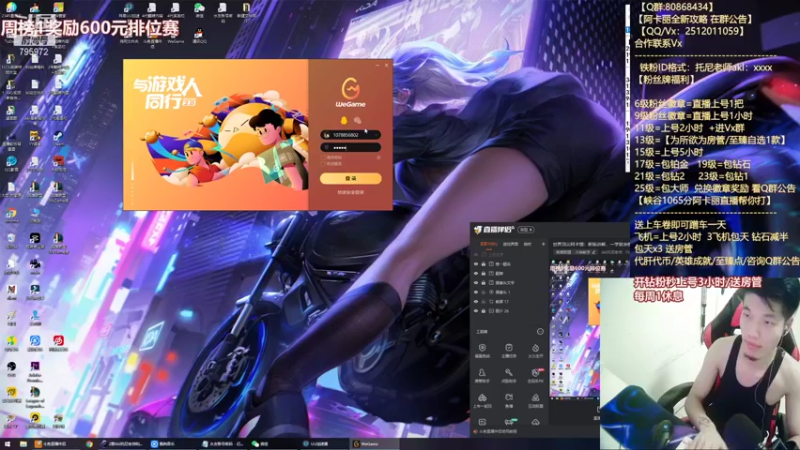Click the yellow 登录 login button
The height and width of the screenshot is (450, 800).
(x=351, y=178)
